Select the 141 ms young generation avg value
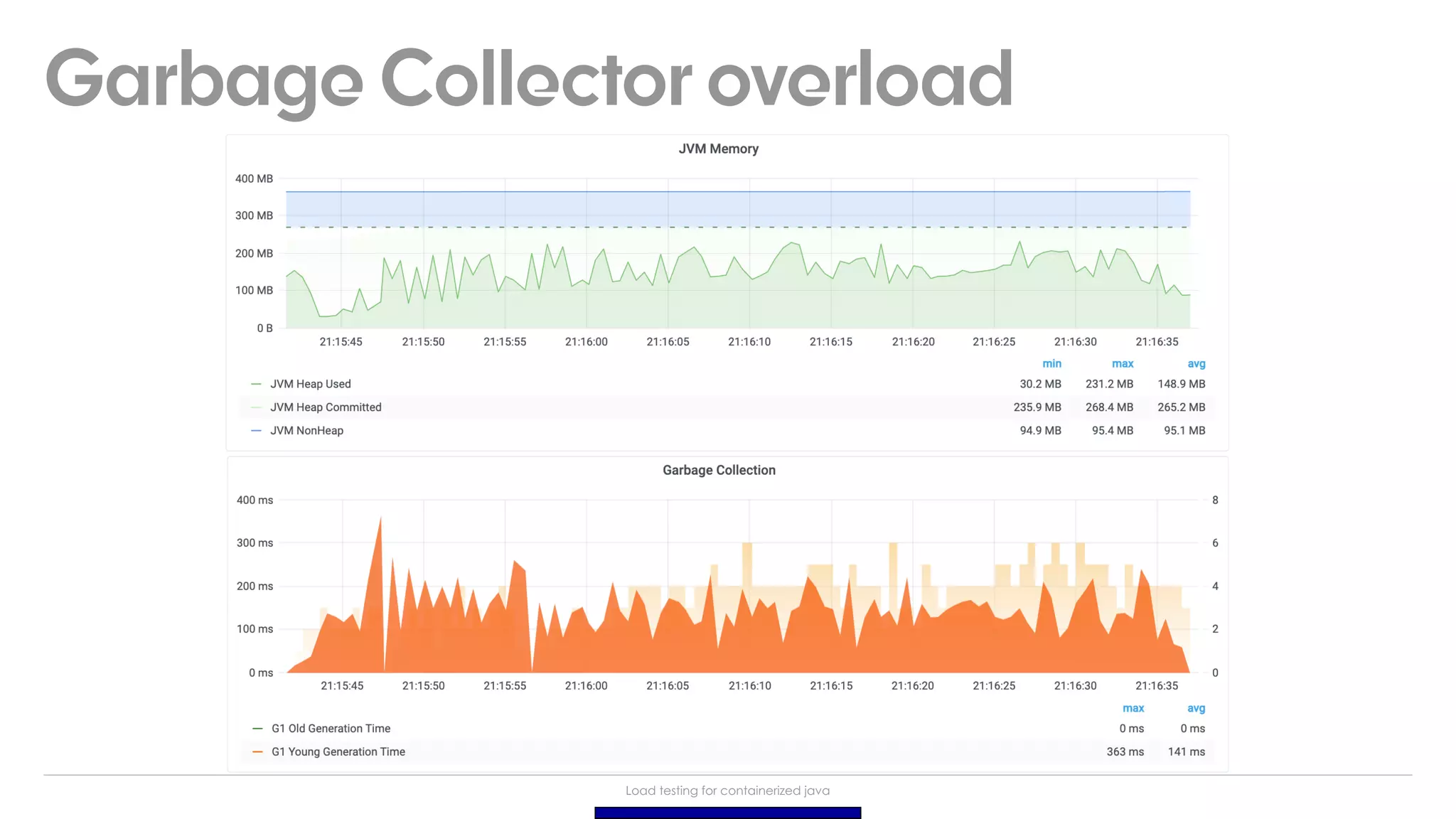Viewport: 1456px width, 819px height. (1187, 752)
